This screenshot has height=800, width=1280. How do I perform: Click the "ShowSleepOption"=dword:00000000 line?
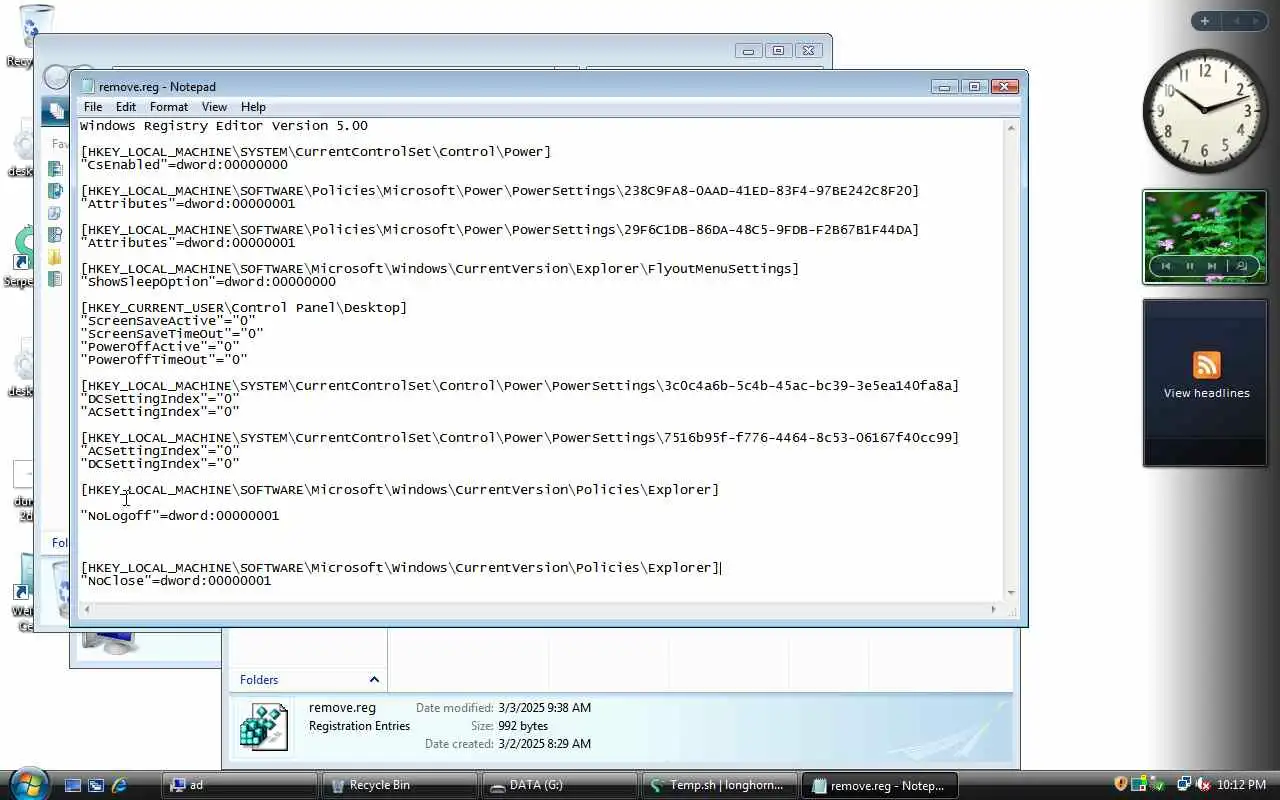tap(208, 282)
